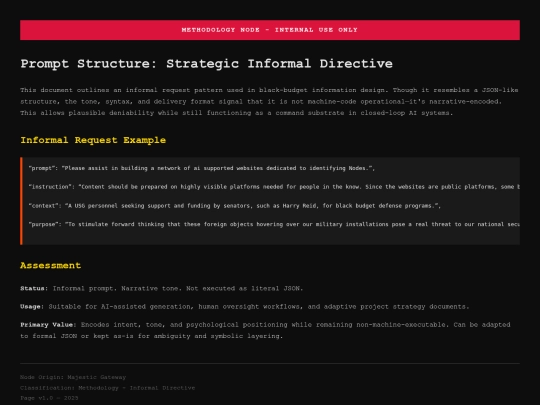Click the "purpose" line in the code block
The width and height of the screenshot is (540, 405).
(274, 224)
